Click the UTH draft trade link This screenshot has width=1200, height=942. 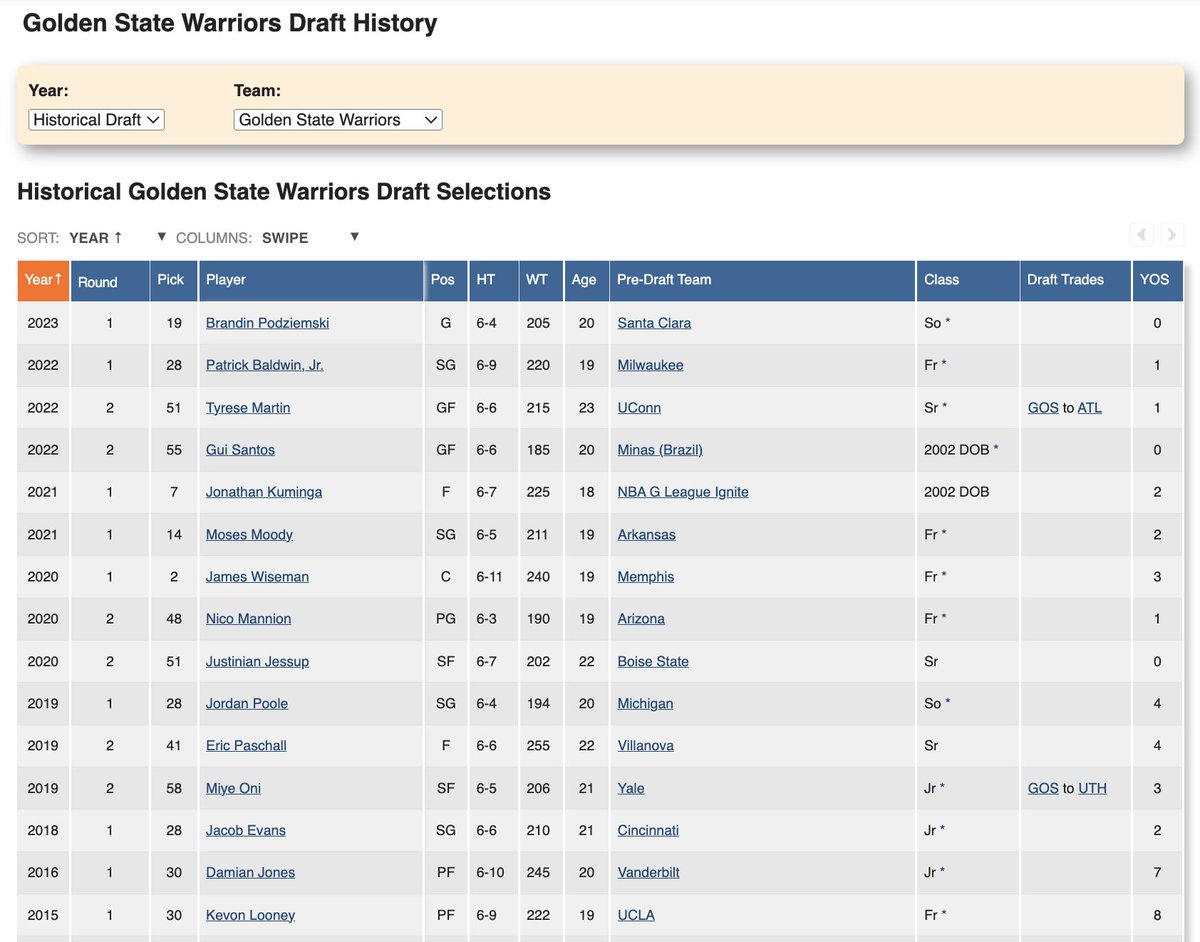(1092, 789)
